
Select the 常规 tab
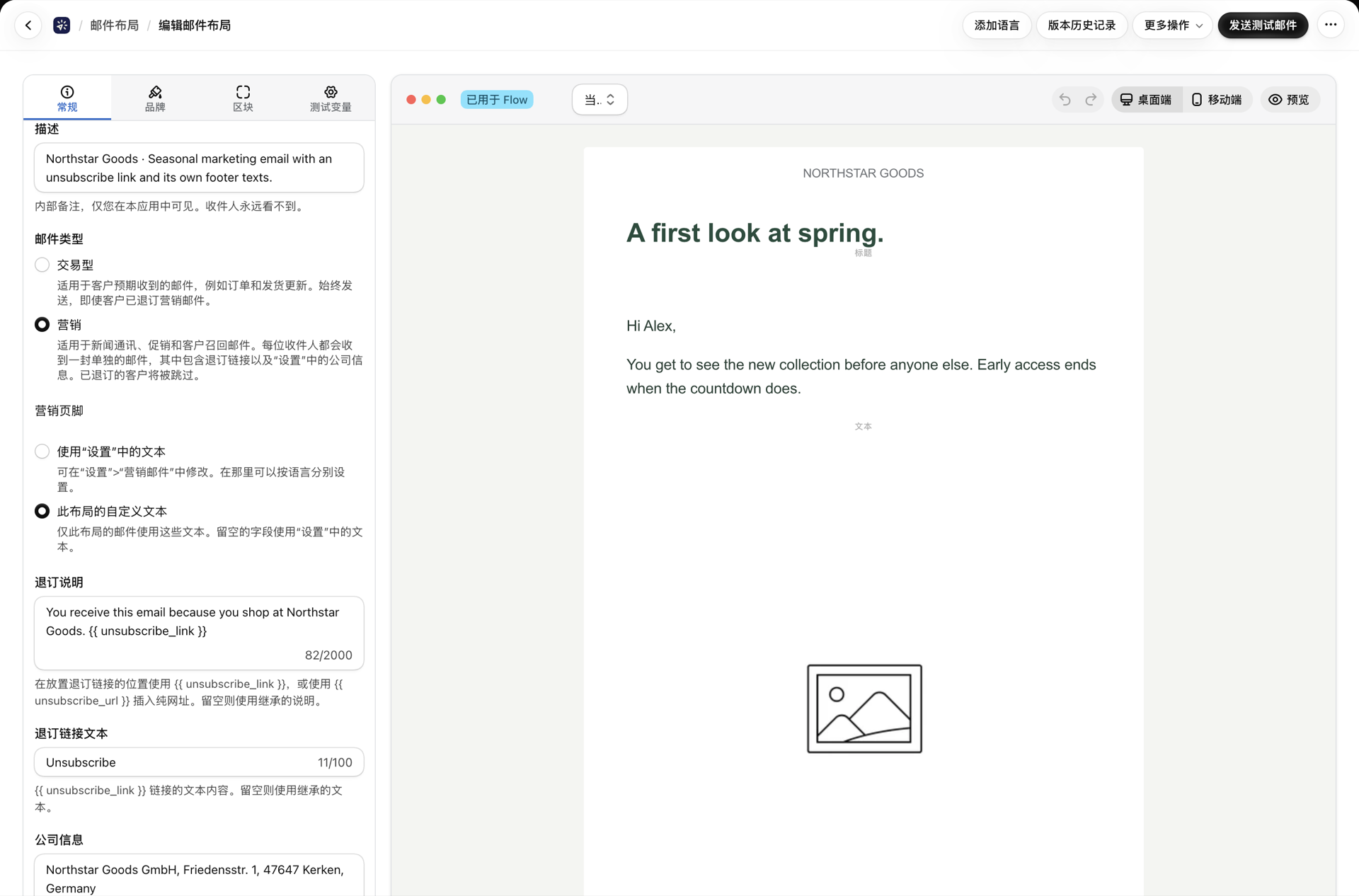[x=67, y=98]
